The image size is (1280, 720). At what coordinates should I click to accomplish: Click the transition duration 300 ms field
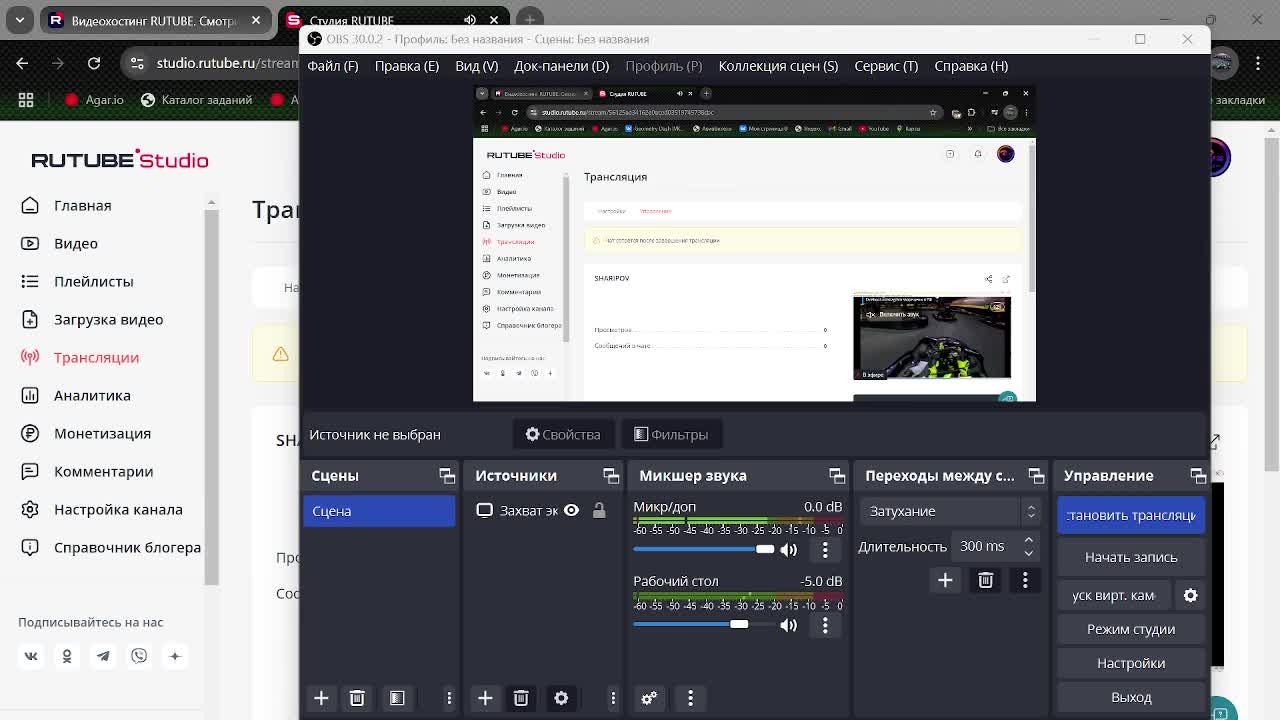coord(985,547)
